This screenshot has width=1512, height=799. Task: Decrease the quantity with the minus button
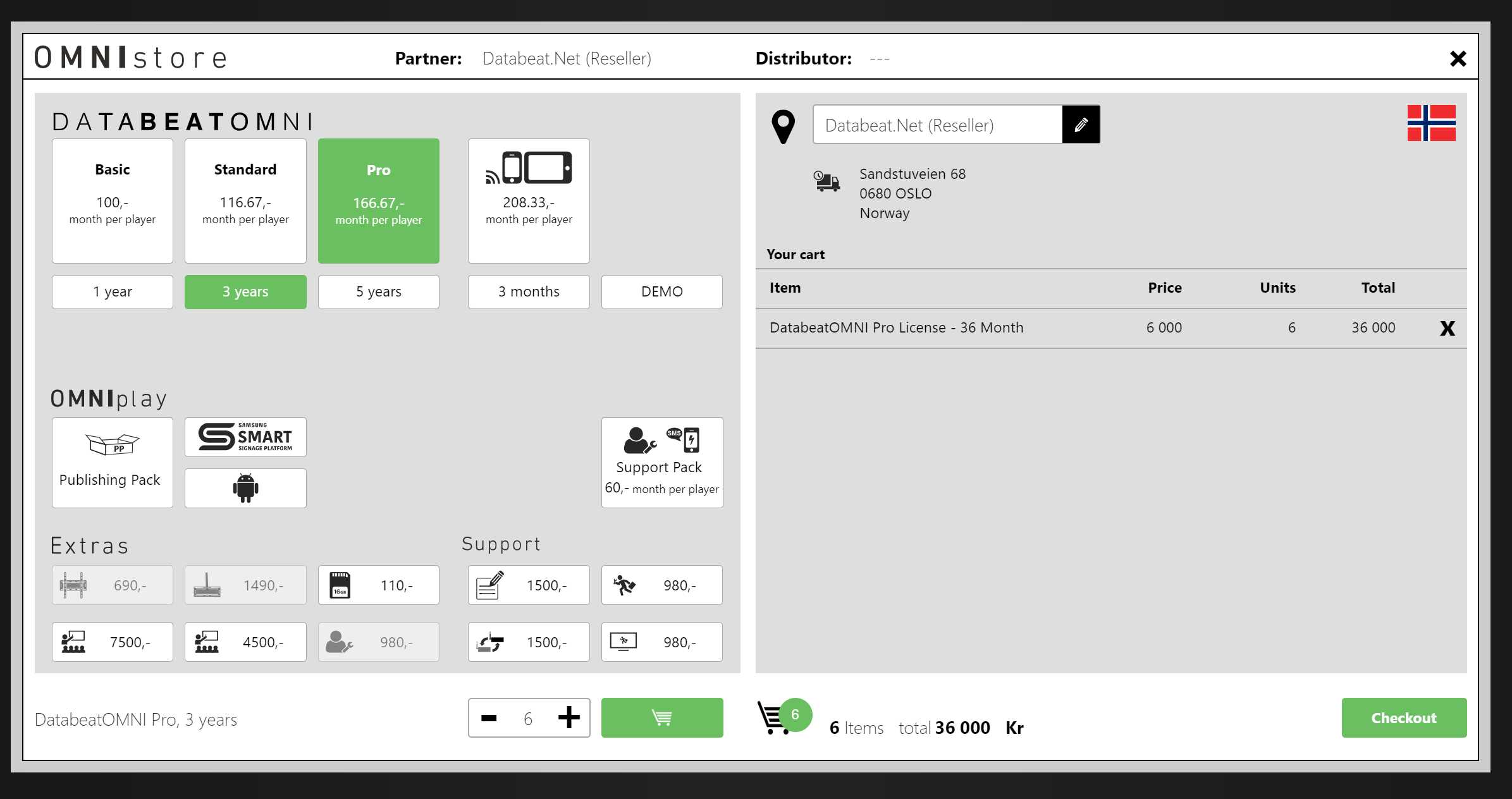(489, 718)
